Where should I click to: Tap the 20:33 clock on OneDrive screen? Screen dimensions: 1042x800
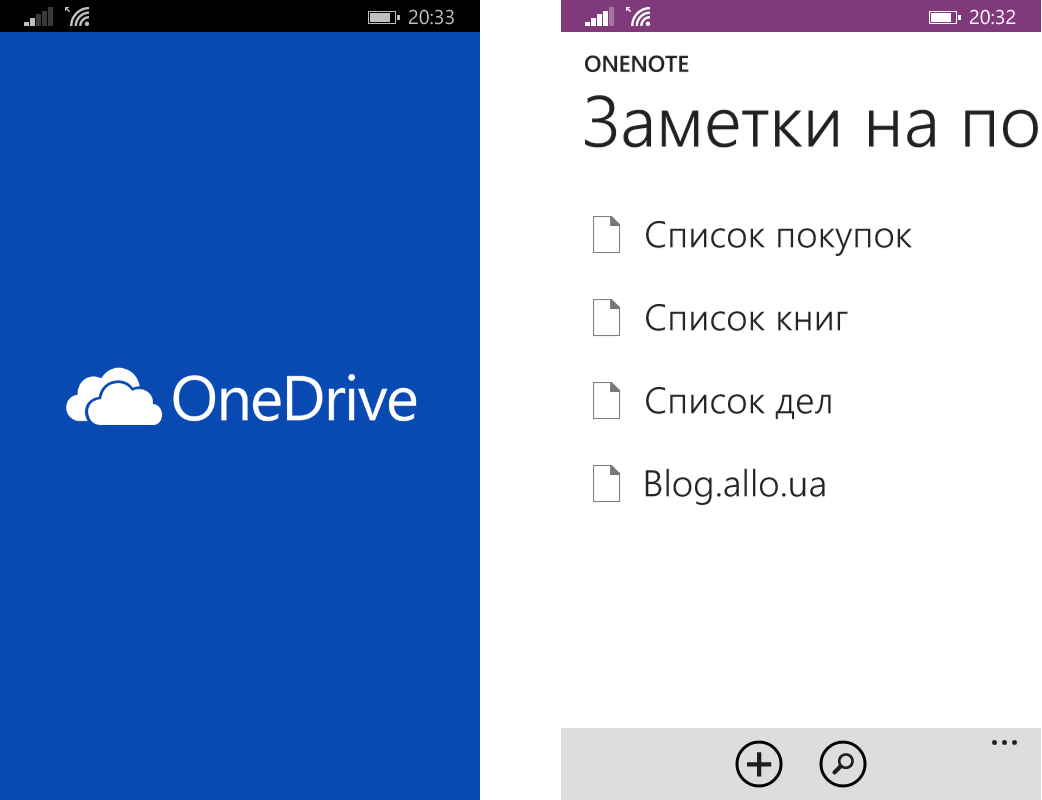point(431,17)
